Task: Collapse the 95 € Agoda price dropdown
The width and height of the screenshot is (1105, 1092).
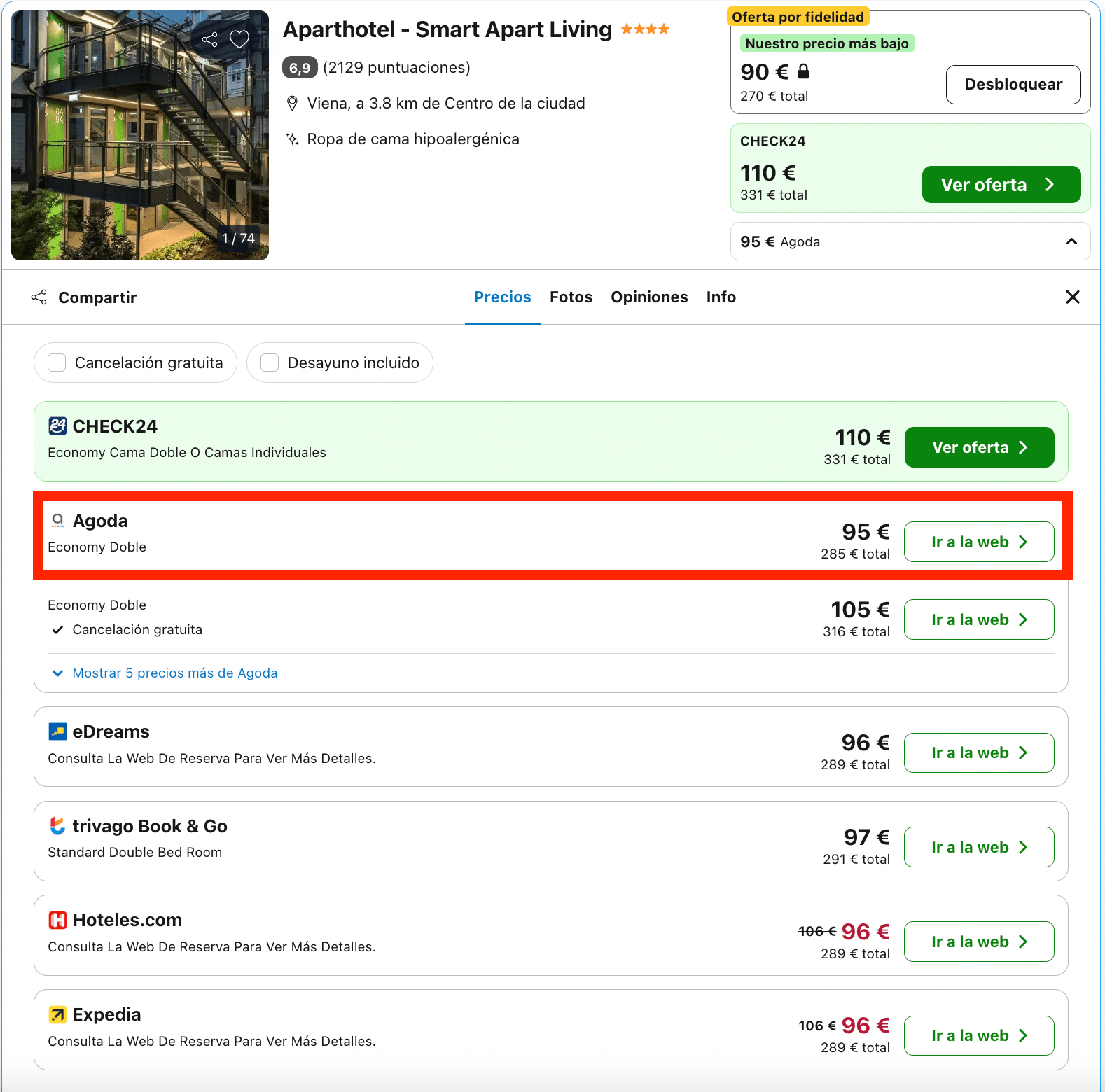Action: point(910,241)
